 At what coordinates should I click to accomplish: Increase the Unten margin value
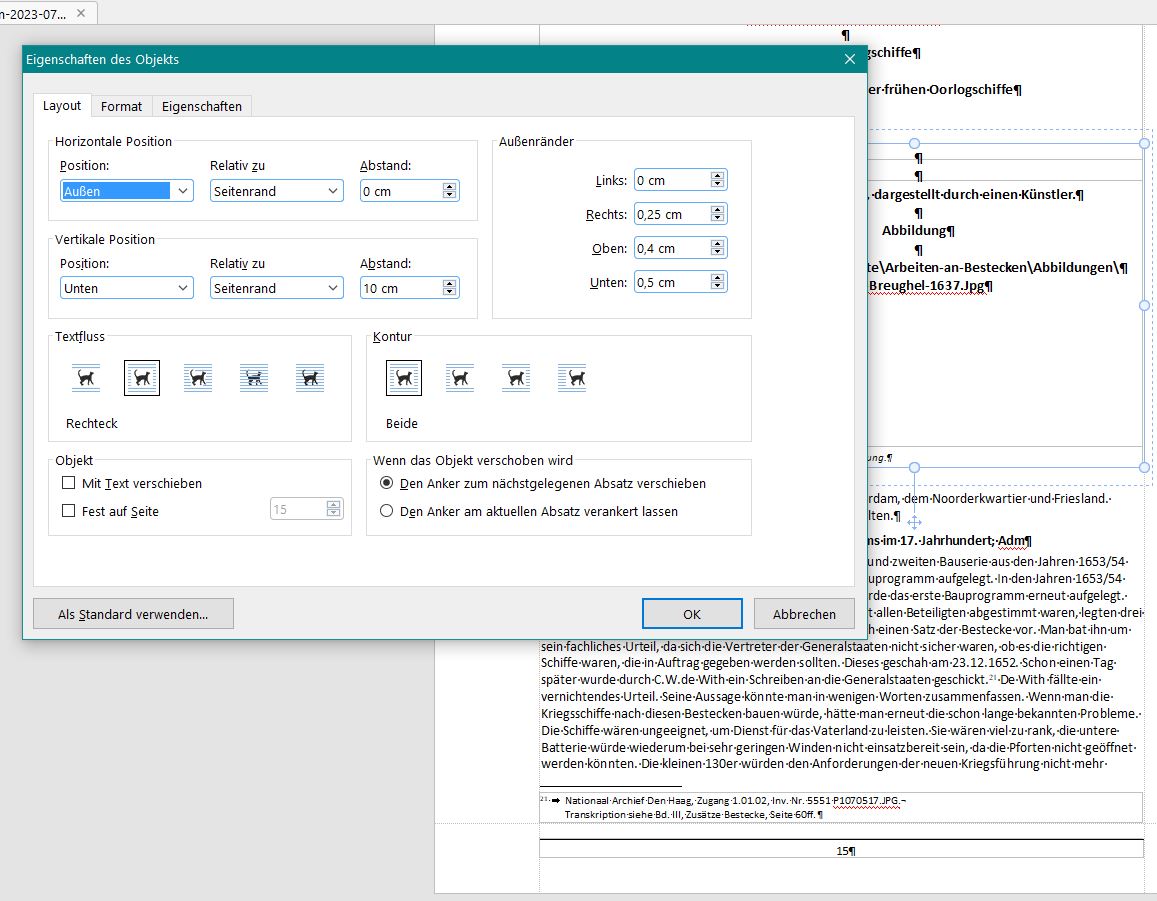pos(717,277)
